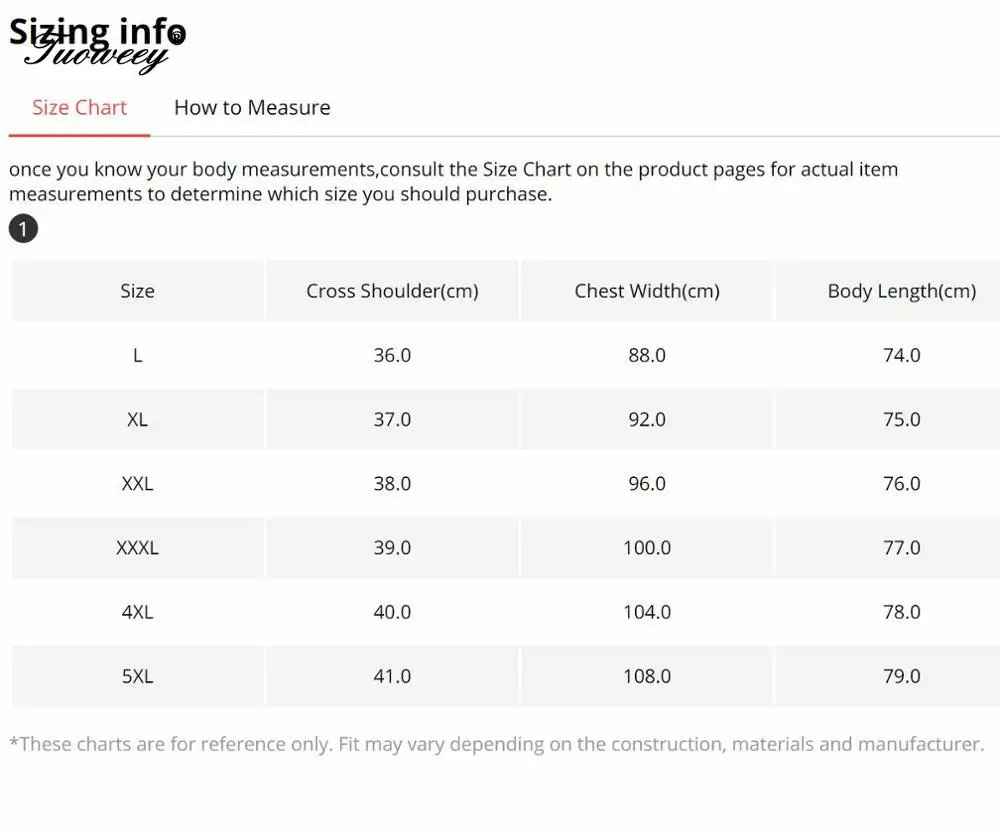Select the Cross Shoulder(cm) column header
Image resolution: width=1000 pixels, height=836 pixels.
(392, 291)
